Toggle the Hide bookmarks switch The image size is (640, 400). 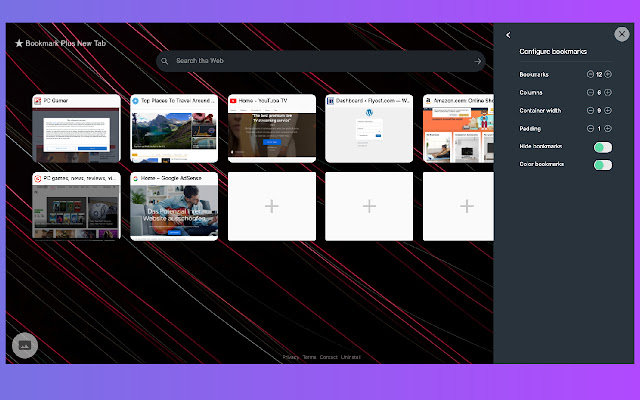601,147
